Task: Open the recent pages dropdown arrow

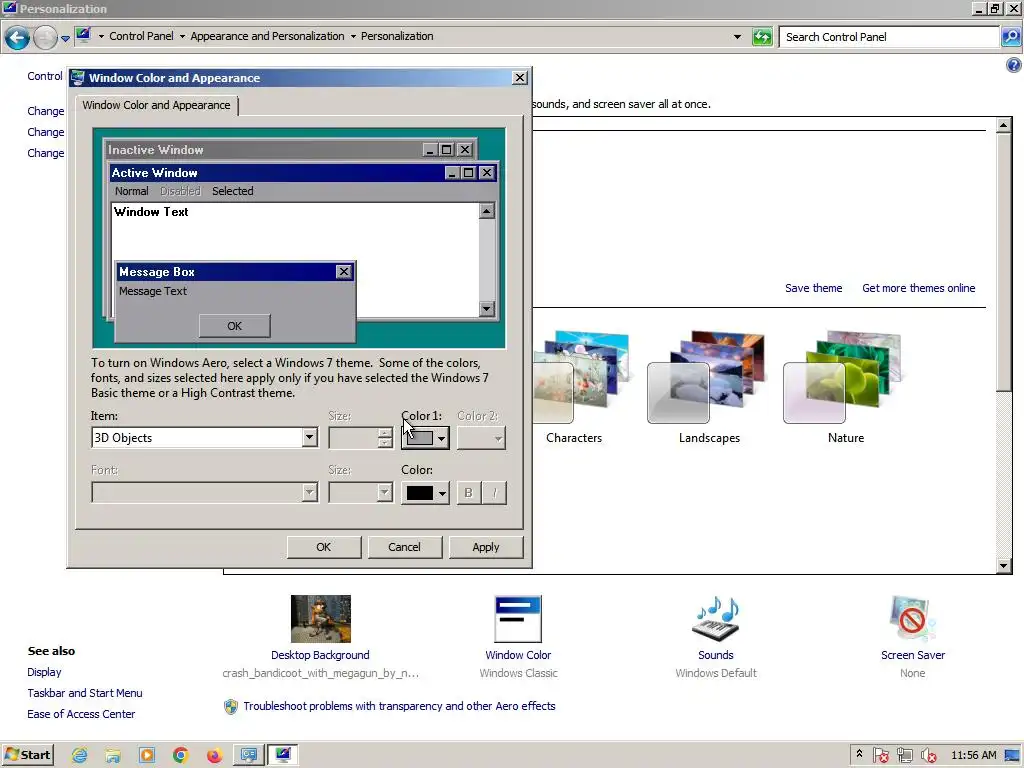Action: point(65,39)
